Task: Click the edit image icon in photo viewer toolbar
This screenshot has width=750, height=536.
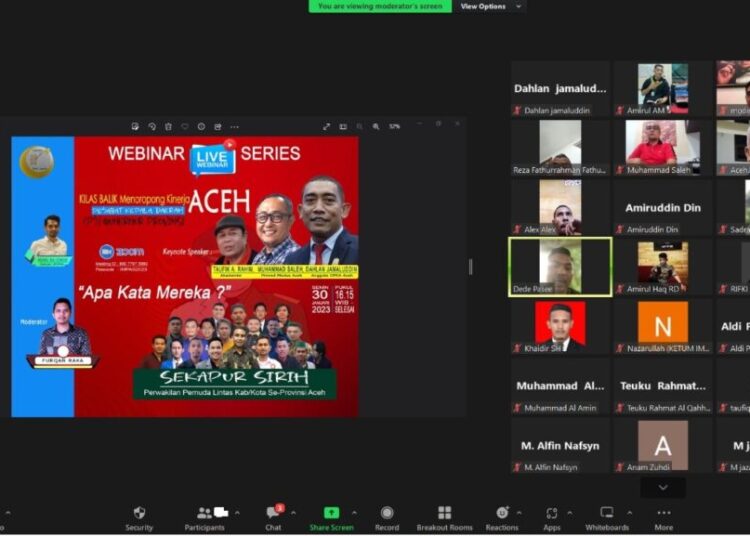Action: 135,126
